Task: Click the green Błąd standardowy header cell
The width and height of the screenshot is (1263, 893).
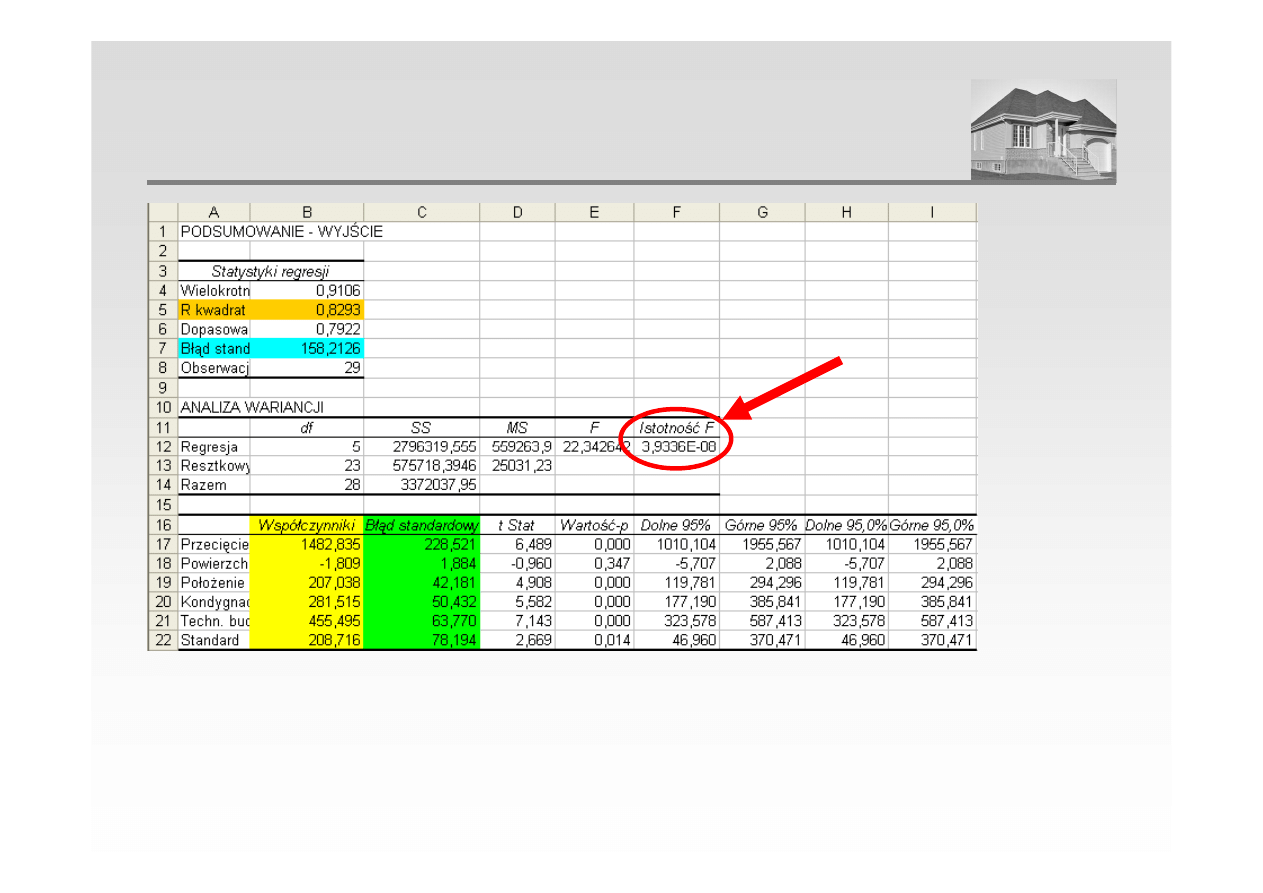Action: click(x=421, y=525)
